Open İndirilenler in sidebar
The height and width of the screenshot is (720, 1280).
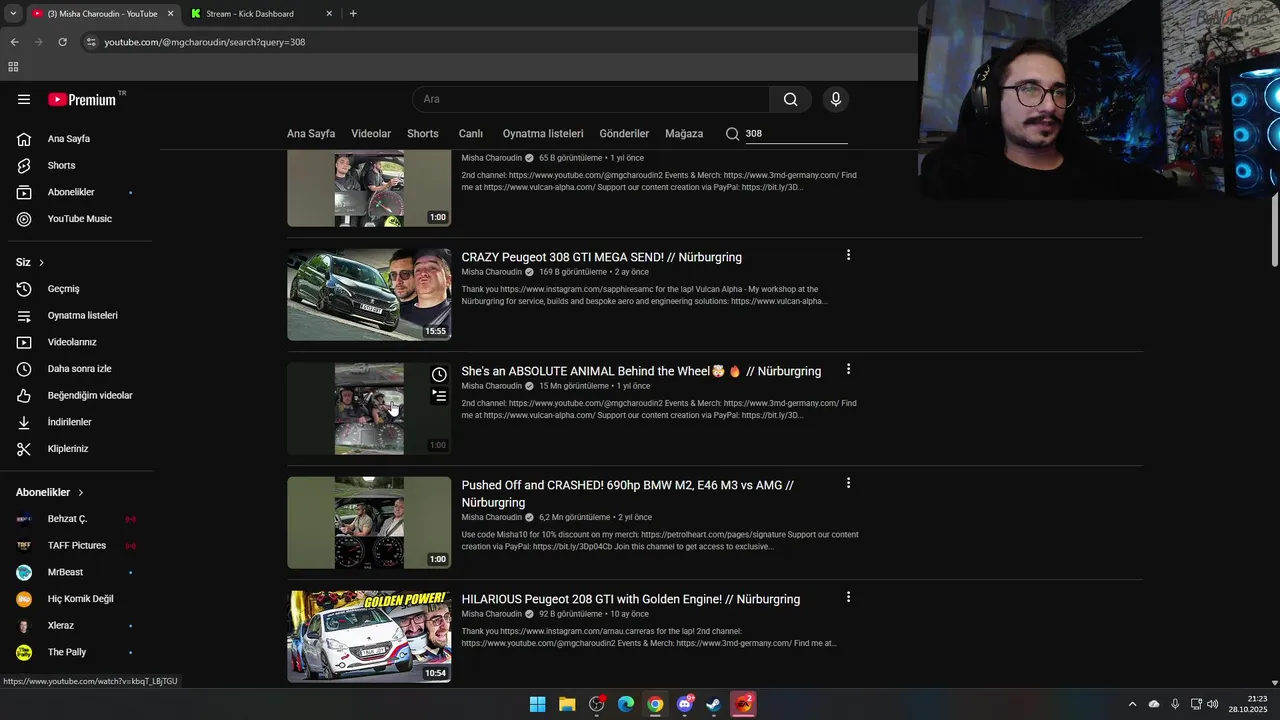pyautogui.click(x=69, y=422)
